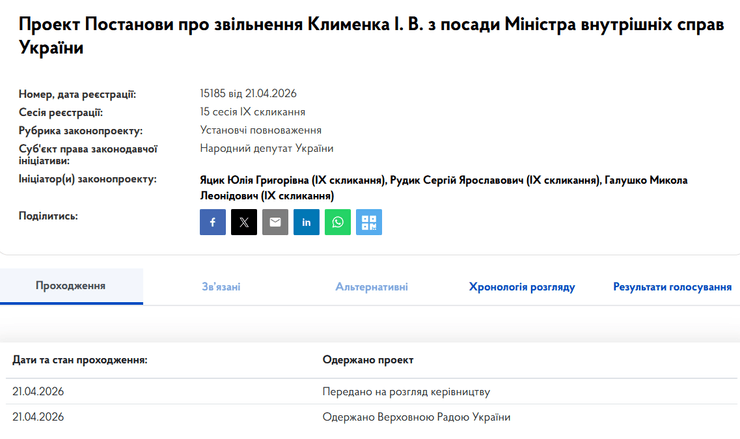
Task: Click the Передано на розгляд керівництву row
Action: point(406,391)
